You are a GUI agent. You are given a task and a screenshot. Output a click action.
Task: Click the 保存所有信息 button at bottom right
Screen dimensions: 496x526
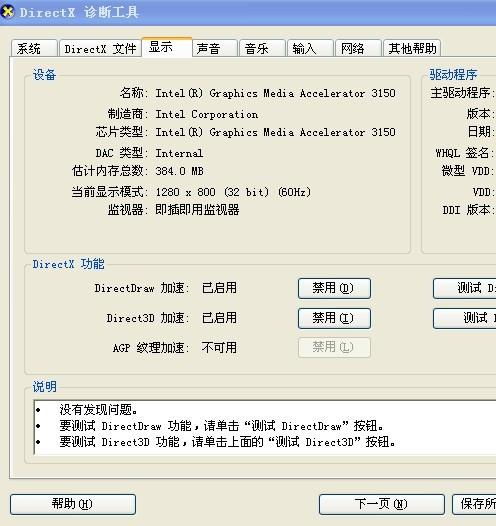pos(474,504)
